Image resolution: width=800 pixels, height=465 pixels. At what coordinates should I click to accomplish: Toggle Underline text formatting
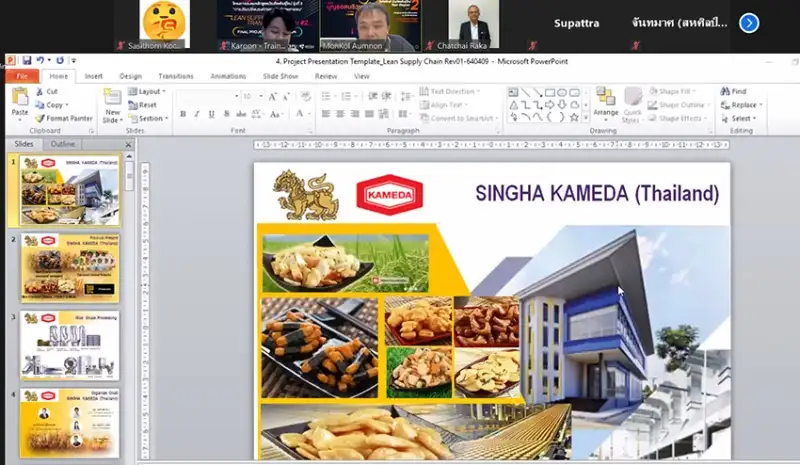(x=211, y=114)
